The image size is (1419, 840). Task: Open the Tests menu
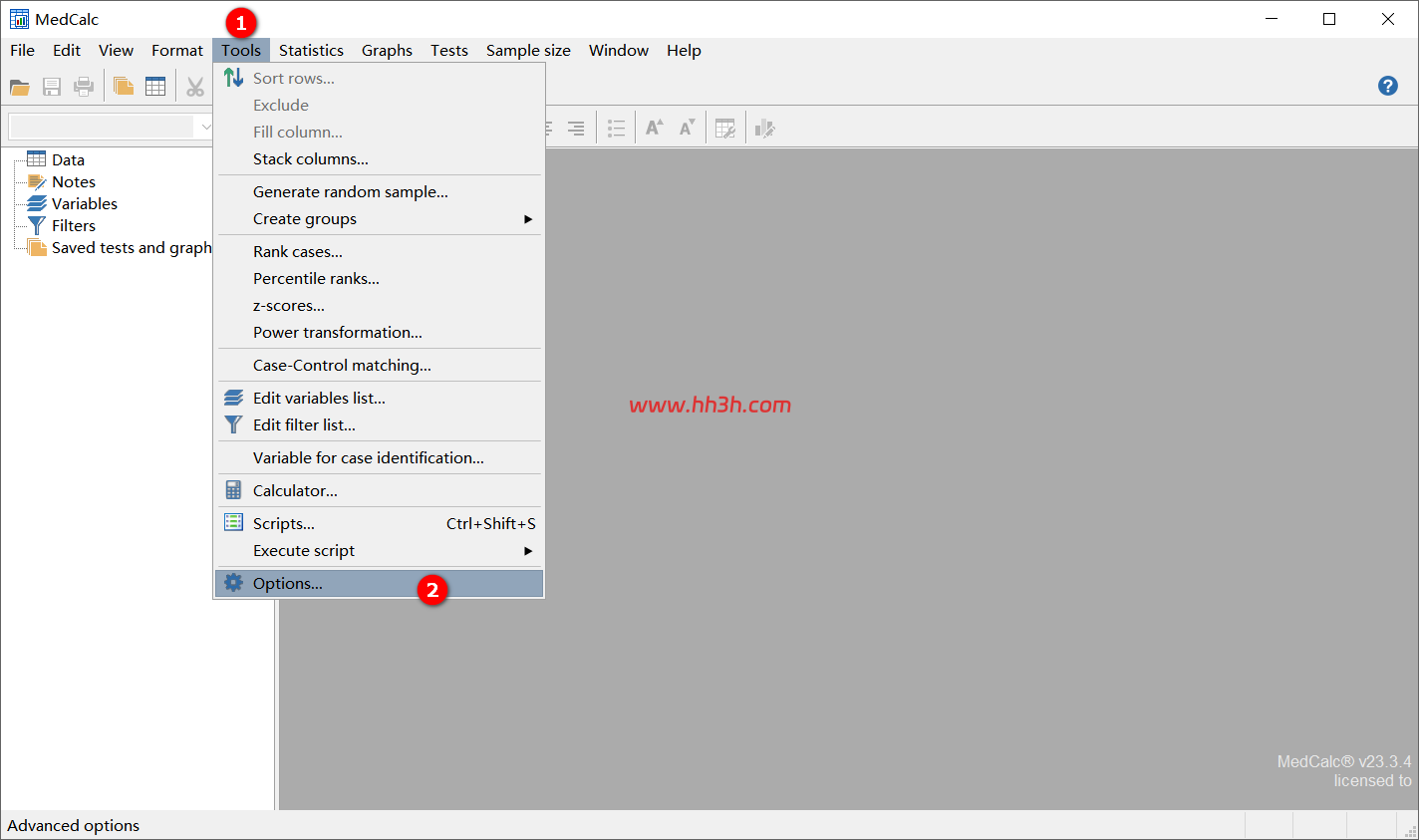449,50
